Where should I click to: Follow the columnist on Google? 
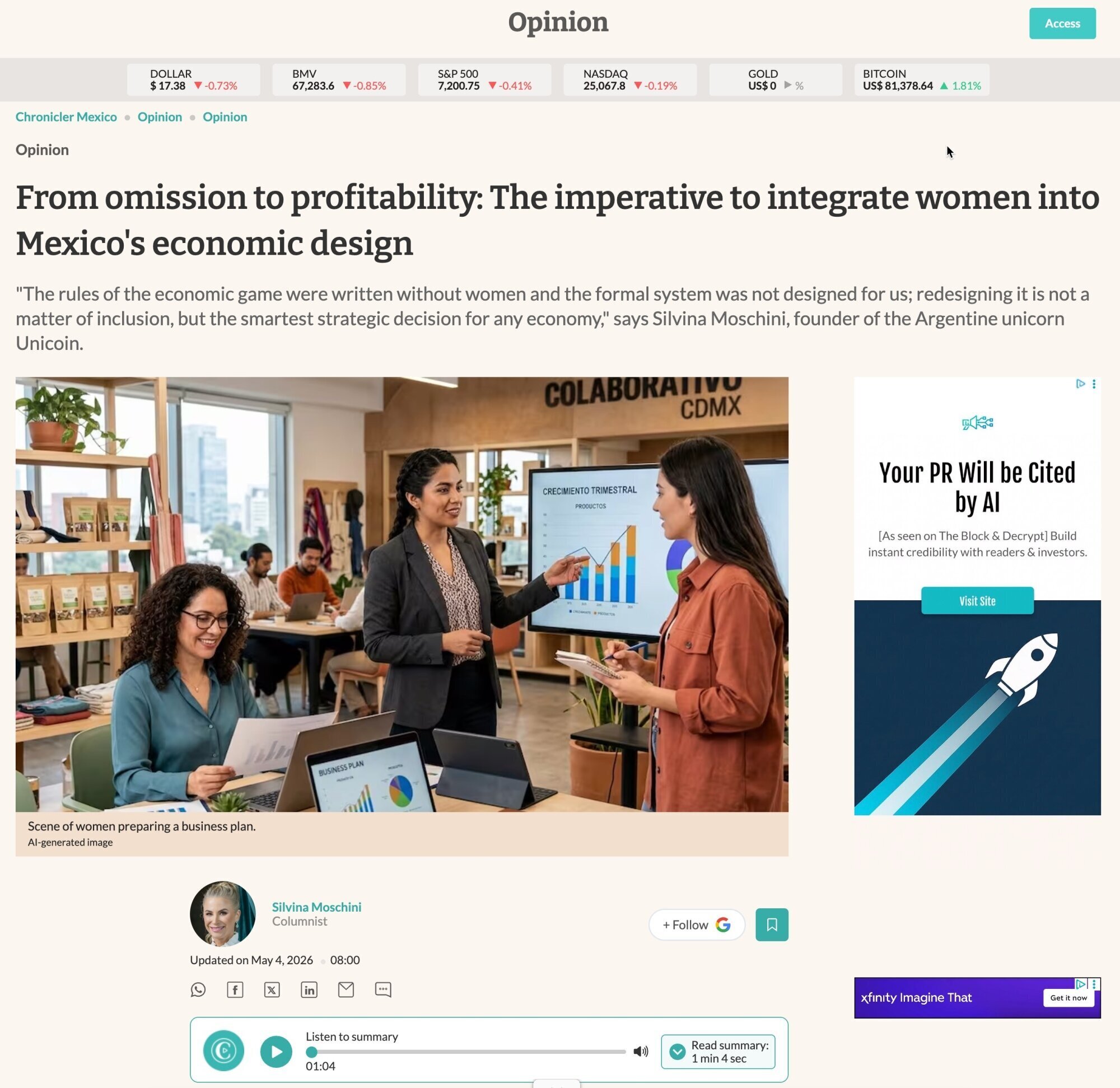697,924
